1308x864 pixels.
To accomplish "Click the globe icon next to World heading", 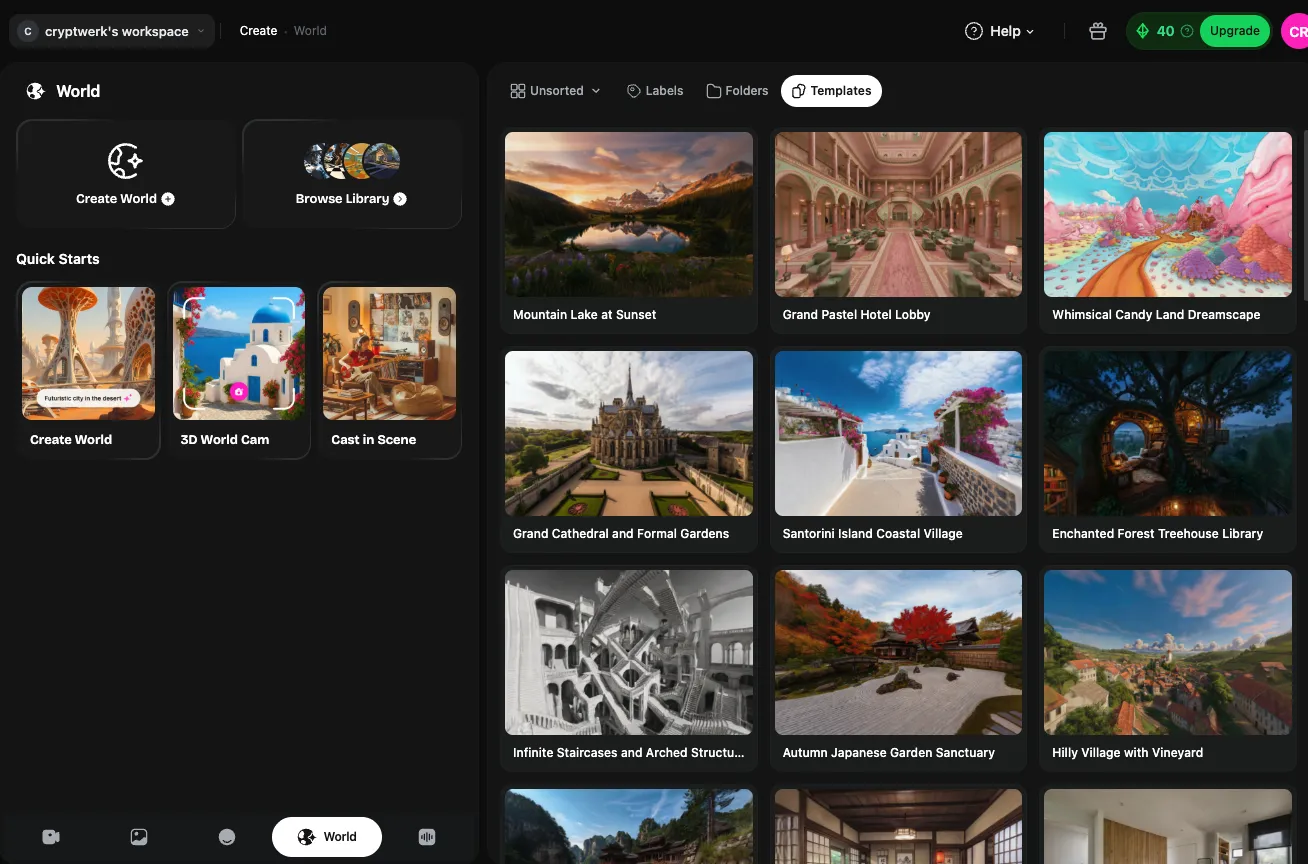I will [36, 91].
